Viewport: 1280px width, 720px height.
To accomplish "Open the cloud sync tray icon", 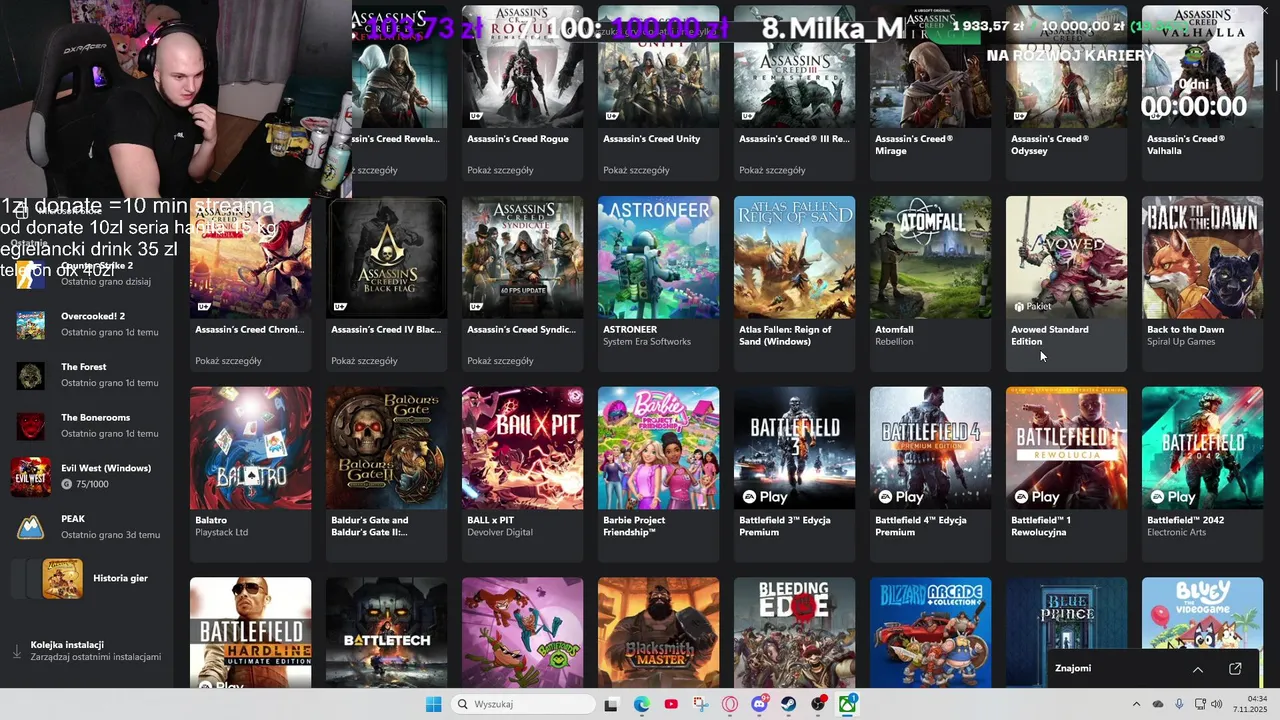I will (1158, 704).
